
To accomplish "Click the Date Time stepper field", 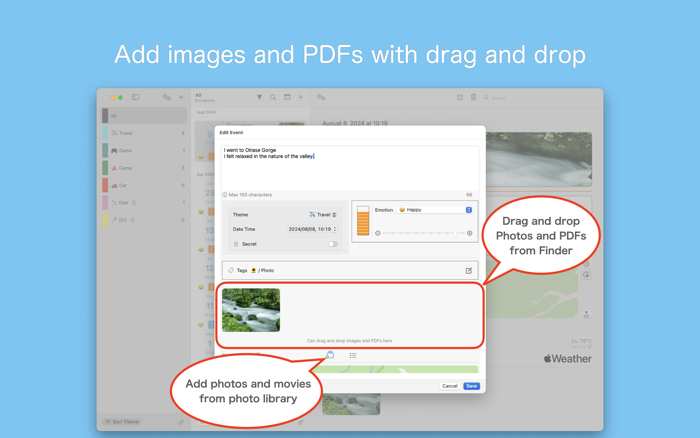I will pyautogui.click(x=312, y=229).
